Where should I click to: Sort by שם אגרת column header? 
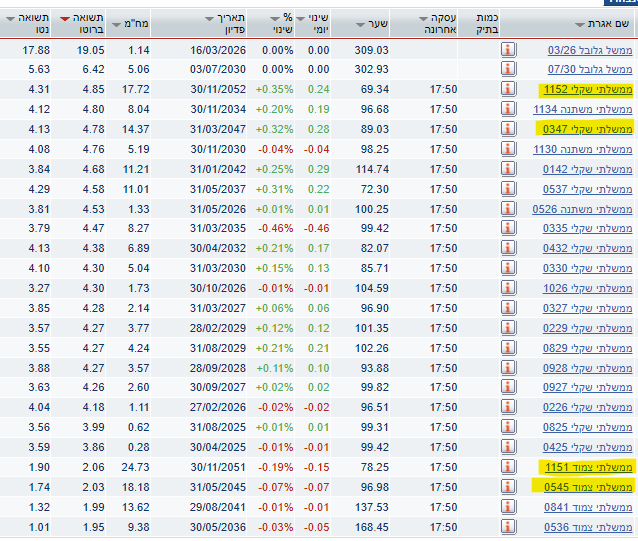tap(608, 23)
